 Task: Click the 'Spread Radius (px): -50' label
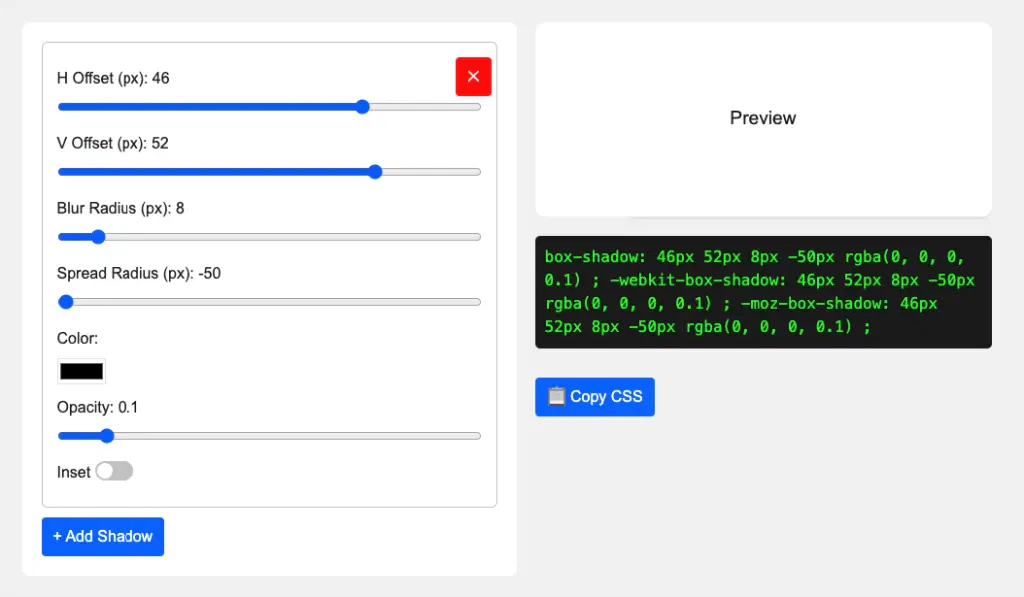click(x=139, y=273)
